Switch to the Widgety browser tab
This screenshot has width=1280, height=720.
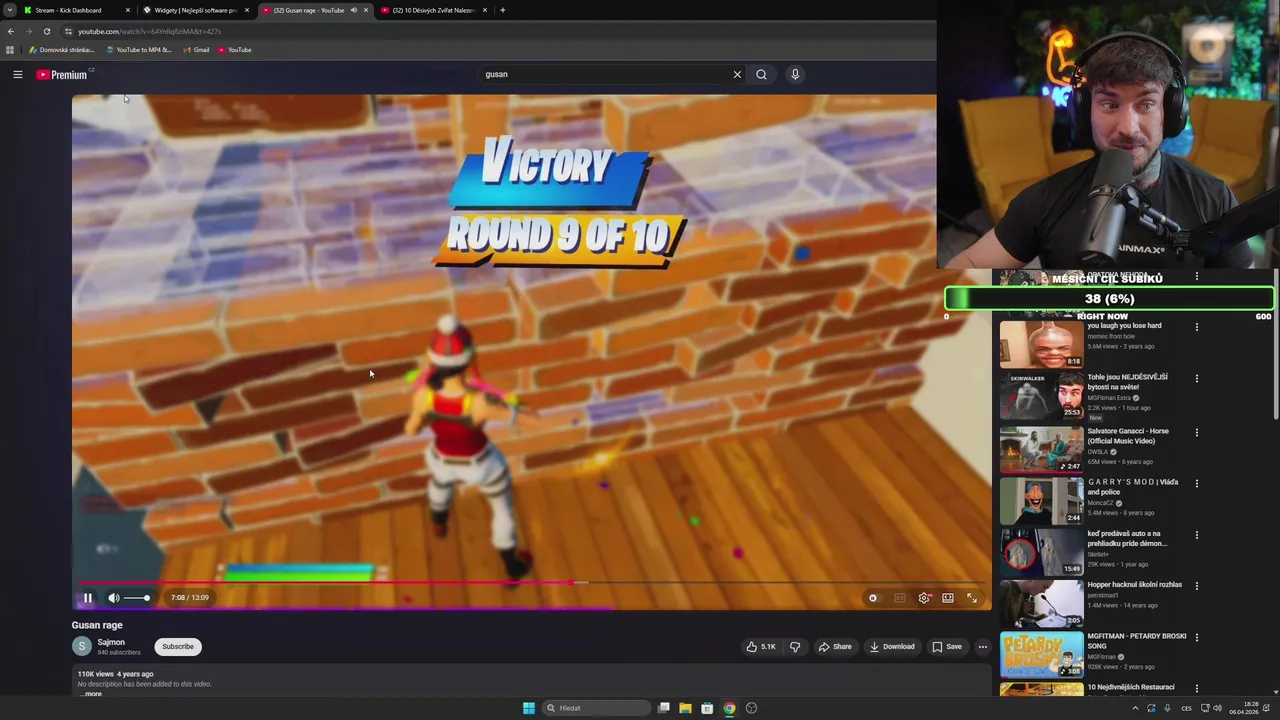[195, 10]
